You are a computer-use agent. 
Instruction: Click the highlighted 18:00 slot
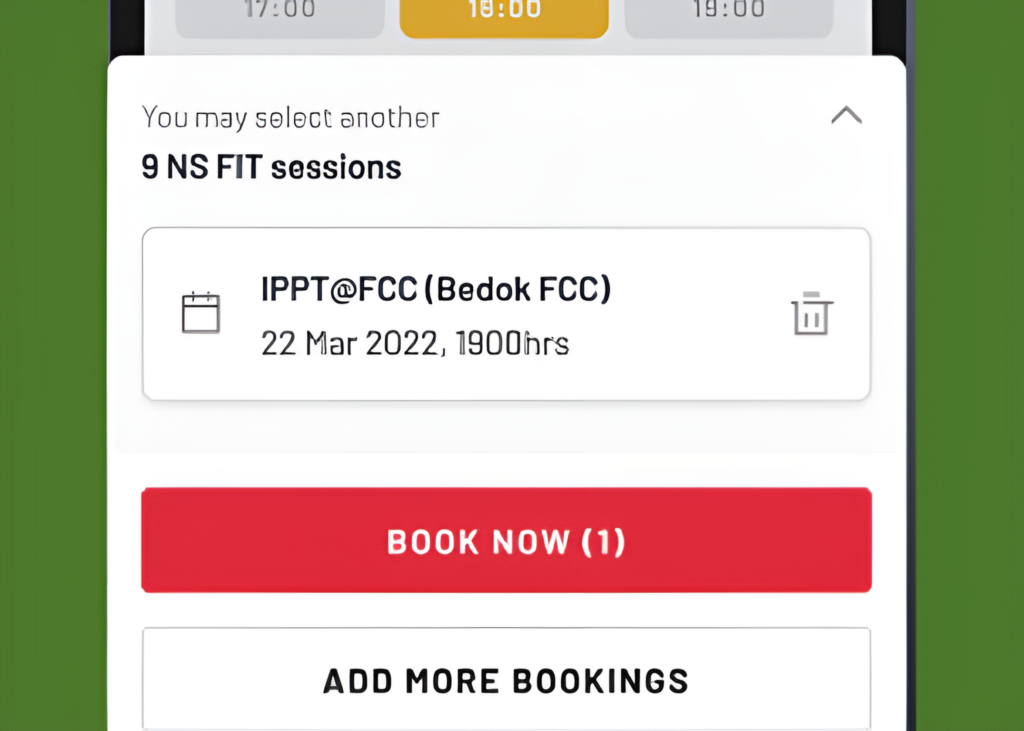tap(503, 14)
